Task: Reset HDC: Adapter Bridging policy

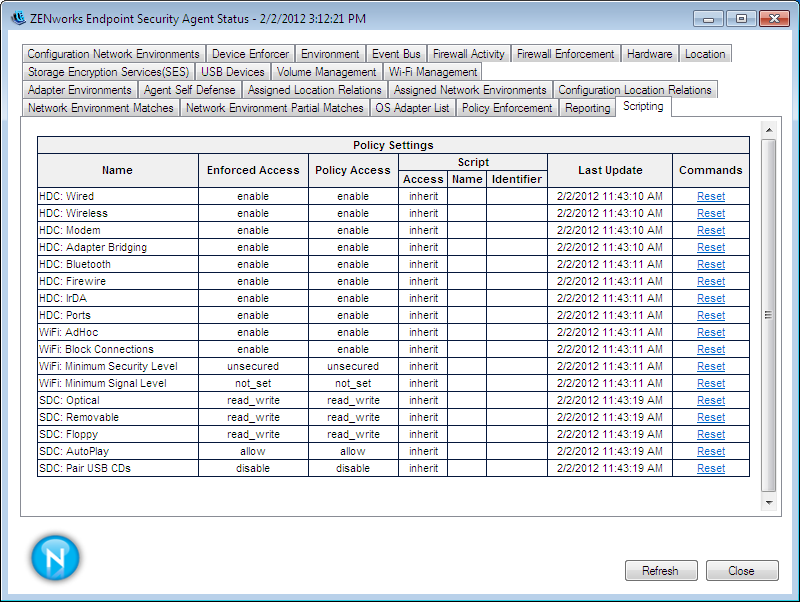Action: [x=711, y=247]
